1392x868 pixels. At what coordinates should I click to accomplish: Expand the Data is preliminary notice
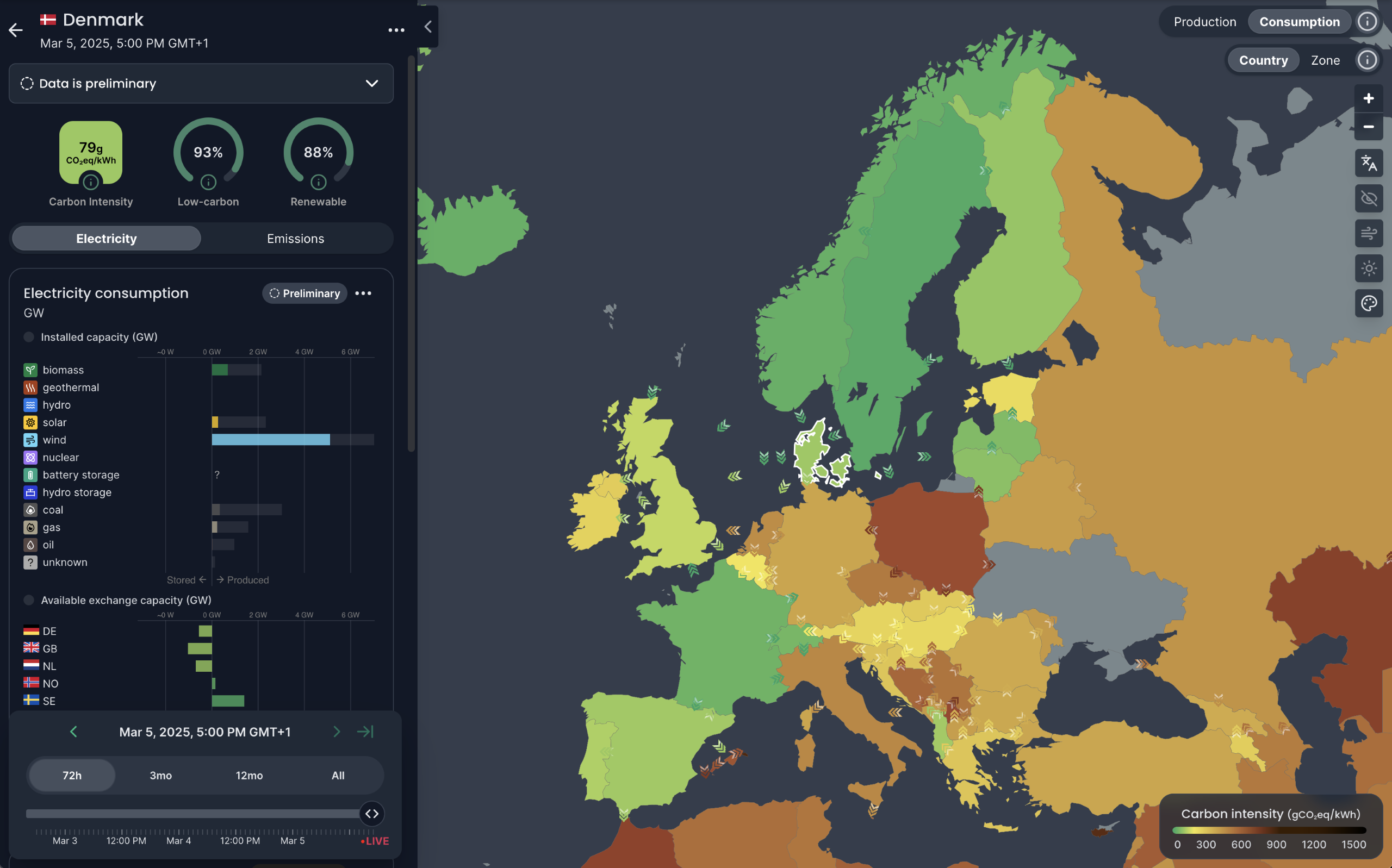coord(372,83)
